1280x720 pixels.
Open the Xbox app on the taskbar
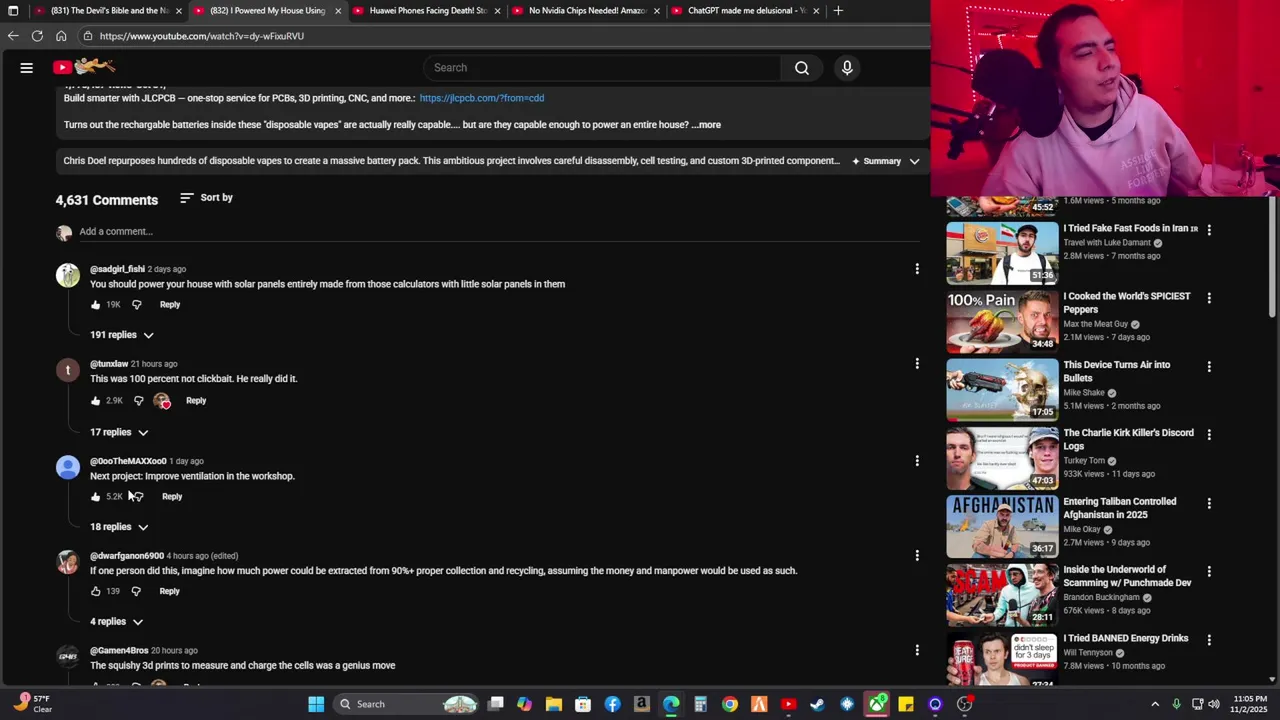(877, 704)
